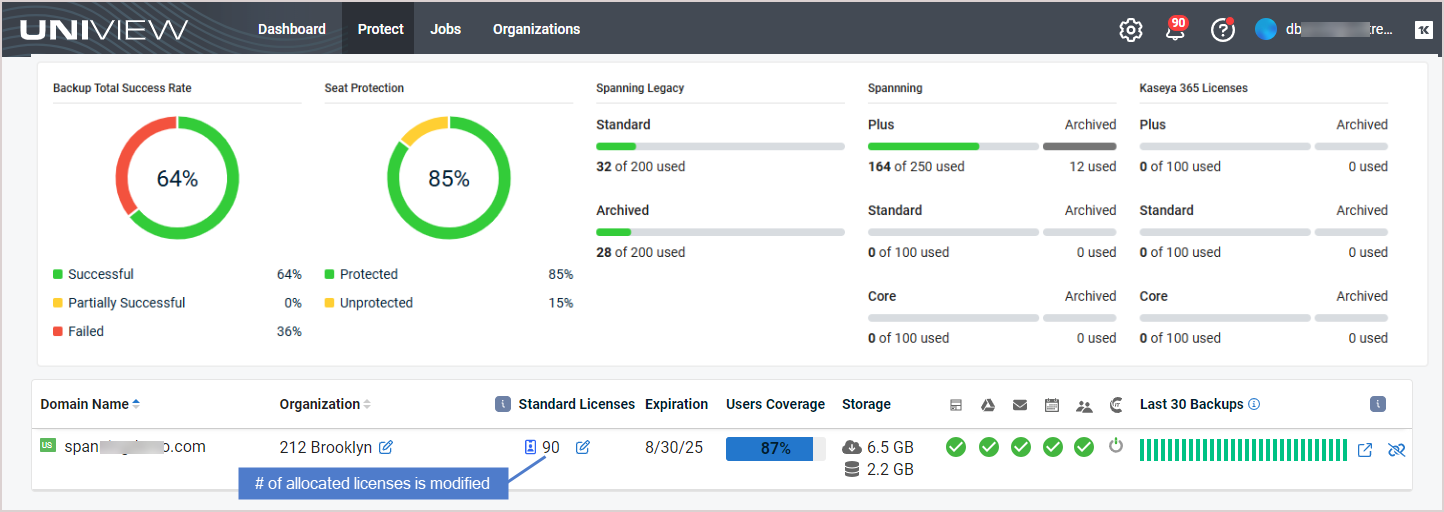Click the Storage column header

tap(866, 404)
